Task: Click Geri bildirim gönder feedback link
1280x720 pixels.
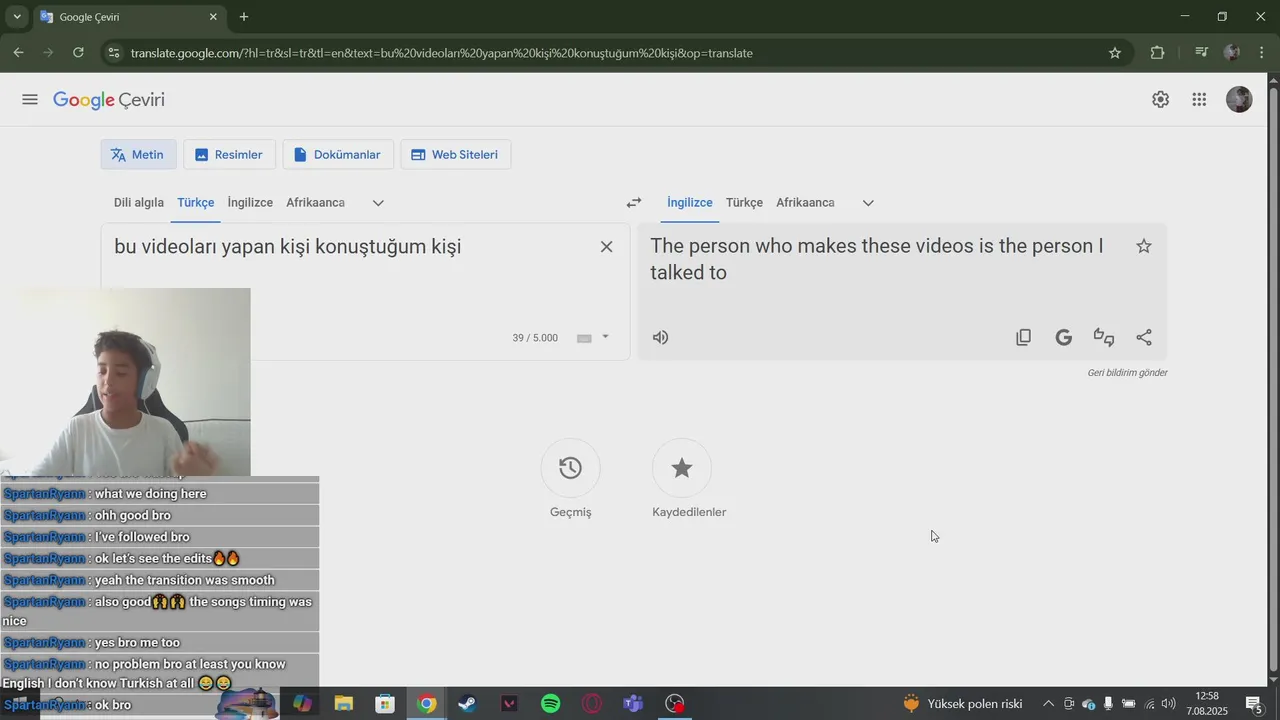Action: click(x=1127, y=373)
